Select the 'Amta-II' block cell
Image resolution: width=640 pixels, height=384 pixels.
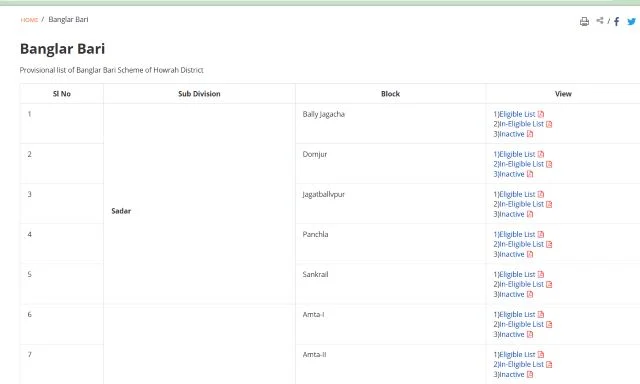coord(391,364)
